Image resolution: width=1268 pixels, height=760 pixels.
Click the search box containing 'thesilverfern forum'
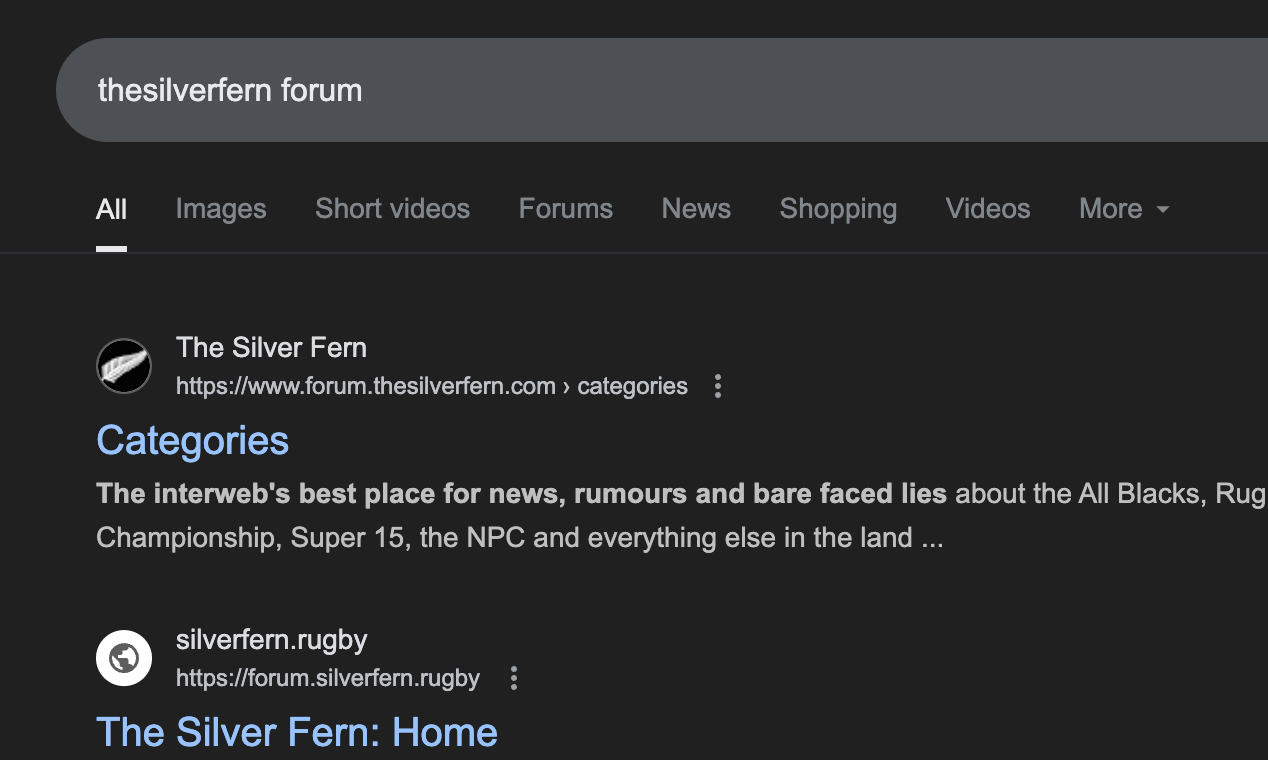(x=662, y=90)
